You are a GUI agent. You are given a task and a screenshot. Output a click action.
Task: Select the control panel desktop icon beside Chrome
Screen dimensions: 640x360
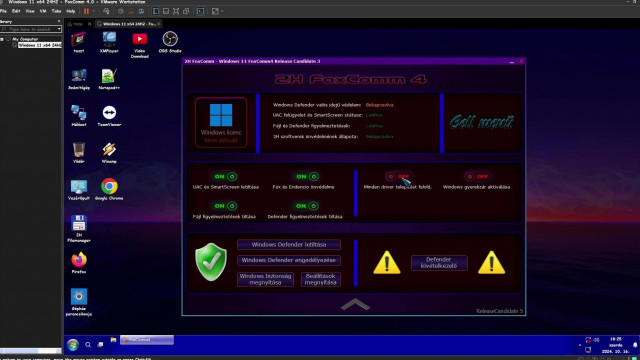click(x=79, y=189)
